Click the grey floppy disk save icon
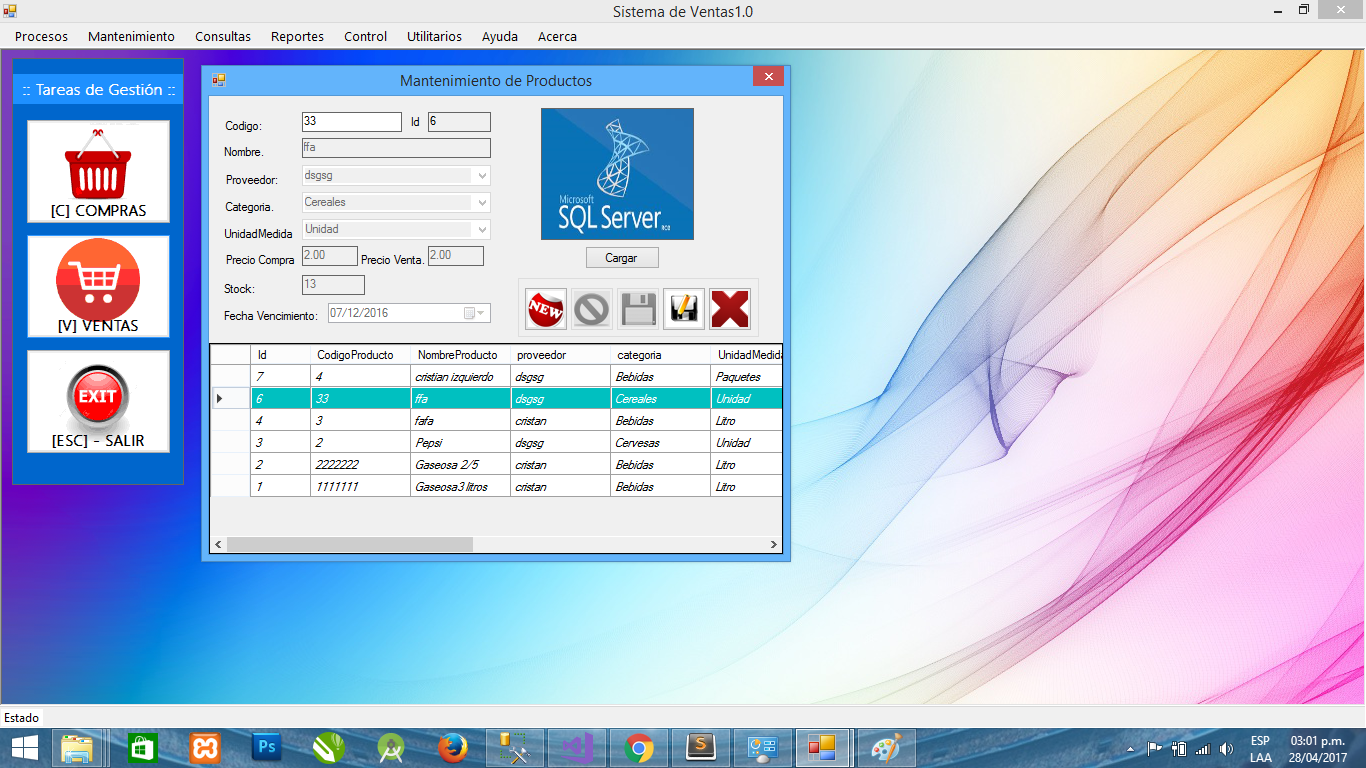 [638, 308]
